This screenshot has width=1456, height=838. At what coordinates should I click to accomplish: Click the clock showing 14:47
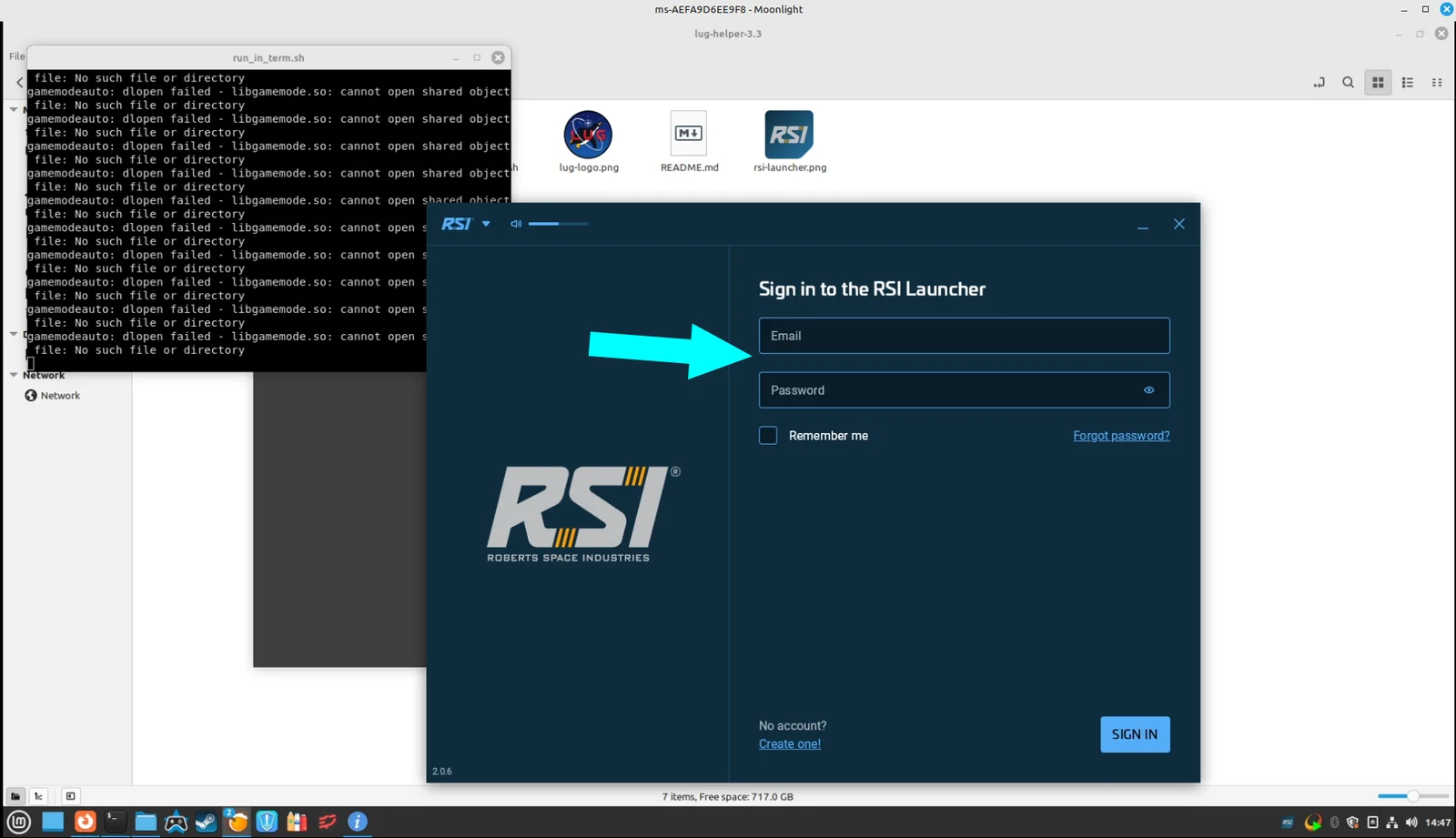click(x=1438, y=823)
